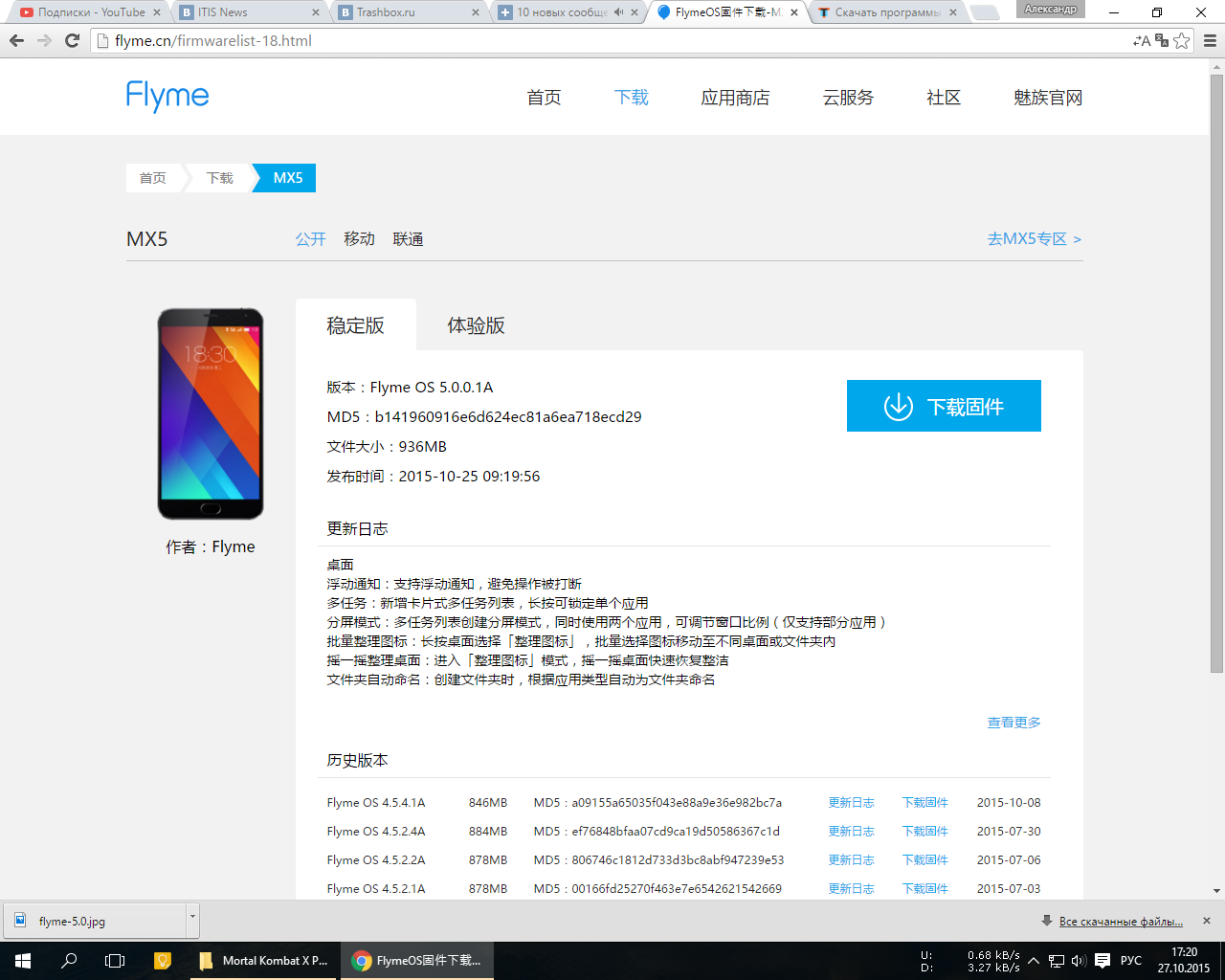This screenshot has height=980, width=1225.
Task: Download firmware for Flyme OS 4.5.2.2A
Action: [925, 860]
